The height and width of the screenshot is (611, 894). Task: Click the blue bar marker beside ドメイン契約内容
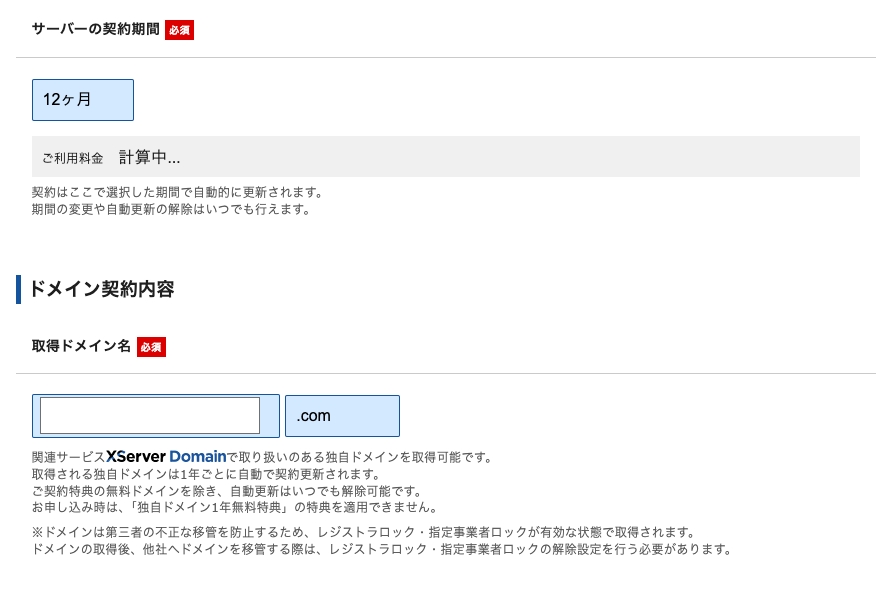pyautogui.click(x=18, y=289)
